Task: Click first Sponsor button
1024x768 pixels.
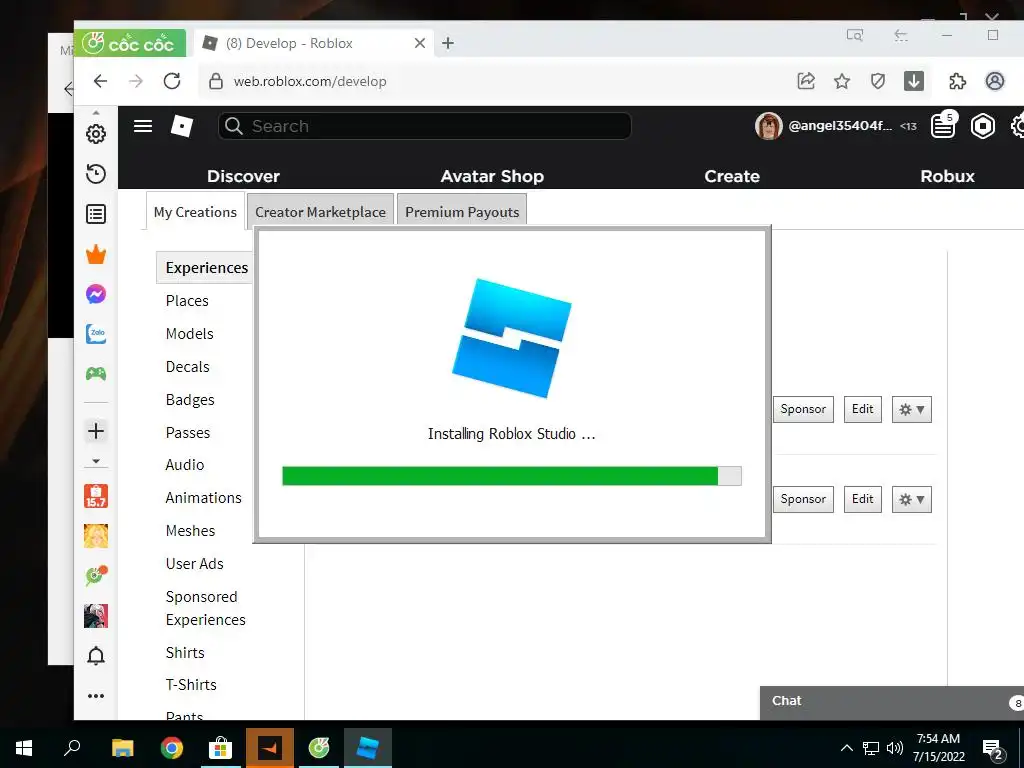Action: [x=803, y=409]
